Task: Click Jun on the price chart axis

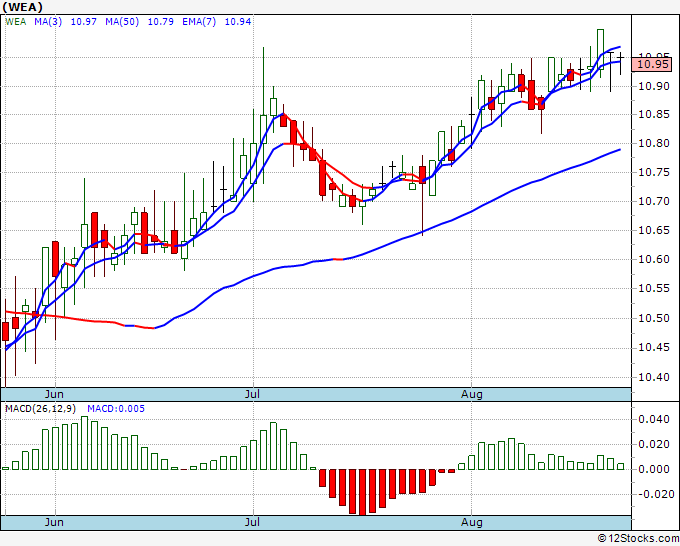Action: (54, 394)
